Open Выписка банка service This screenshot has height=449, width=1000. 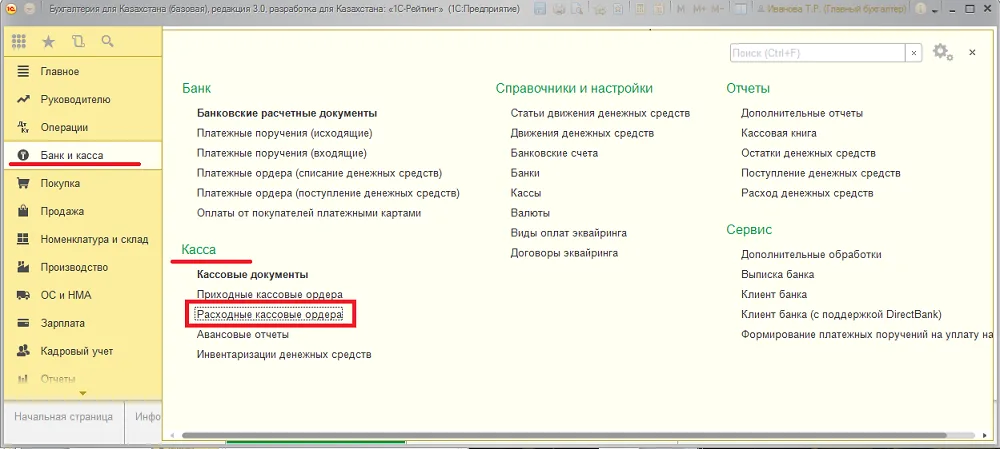pos(777,274)
